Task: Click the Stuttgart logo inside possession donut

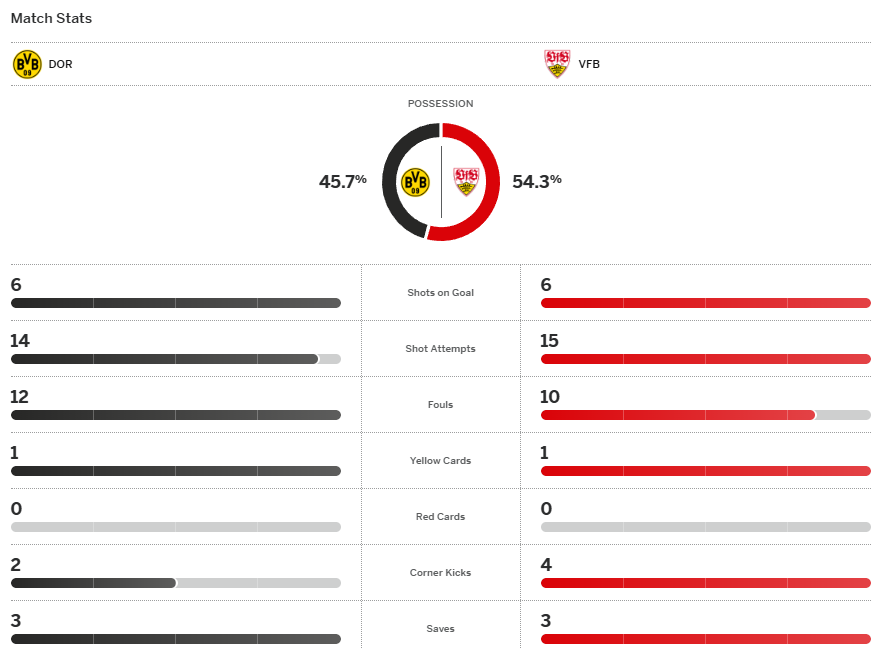Action: tap(466, 181)
